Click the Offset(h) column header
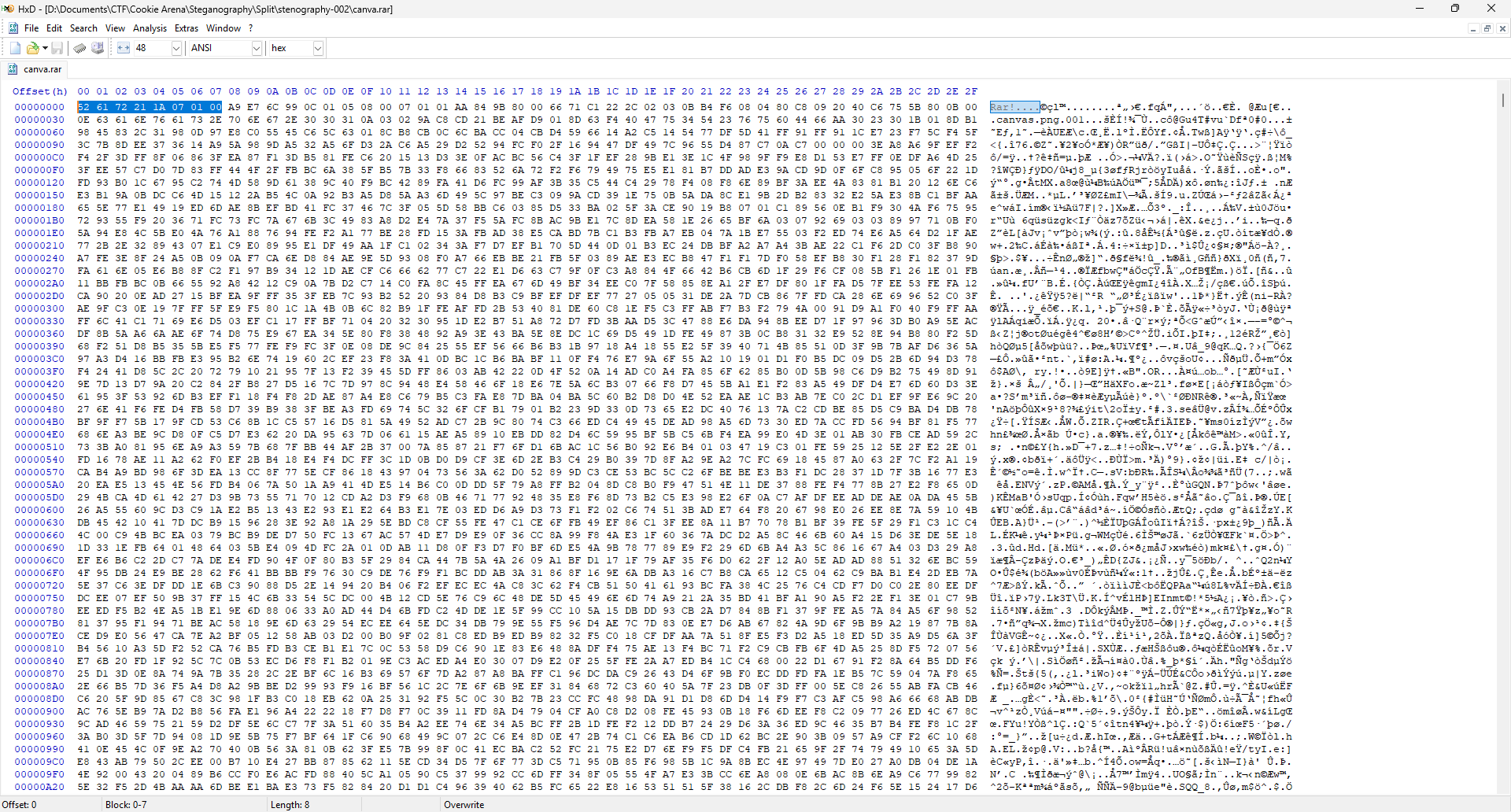Screen dimensions: 1511x812 [40, 91]
